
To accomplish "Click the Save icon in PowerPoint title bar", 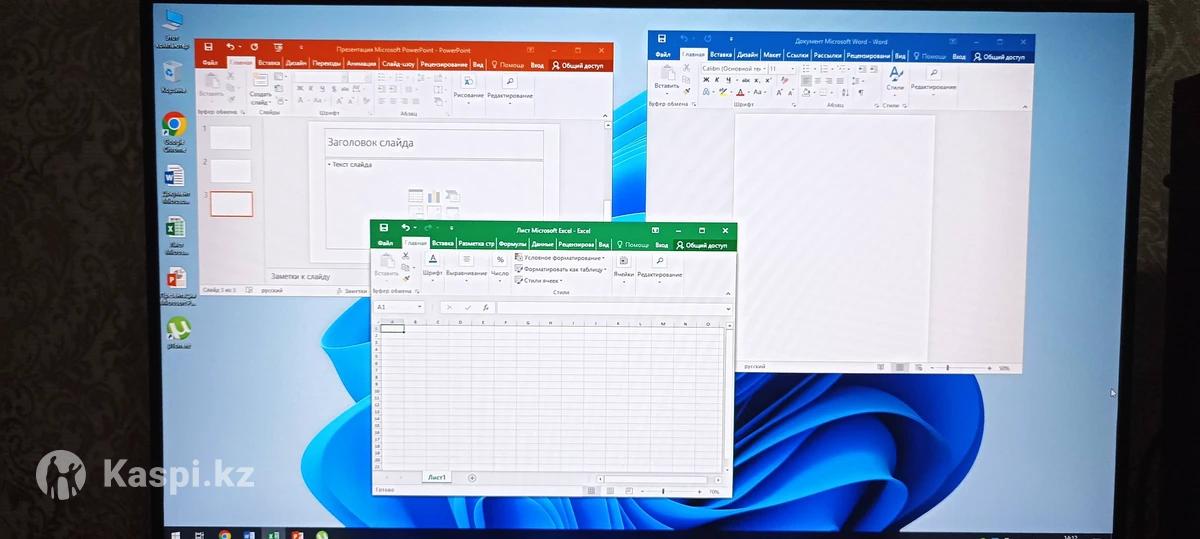I will [209, 47].
